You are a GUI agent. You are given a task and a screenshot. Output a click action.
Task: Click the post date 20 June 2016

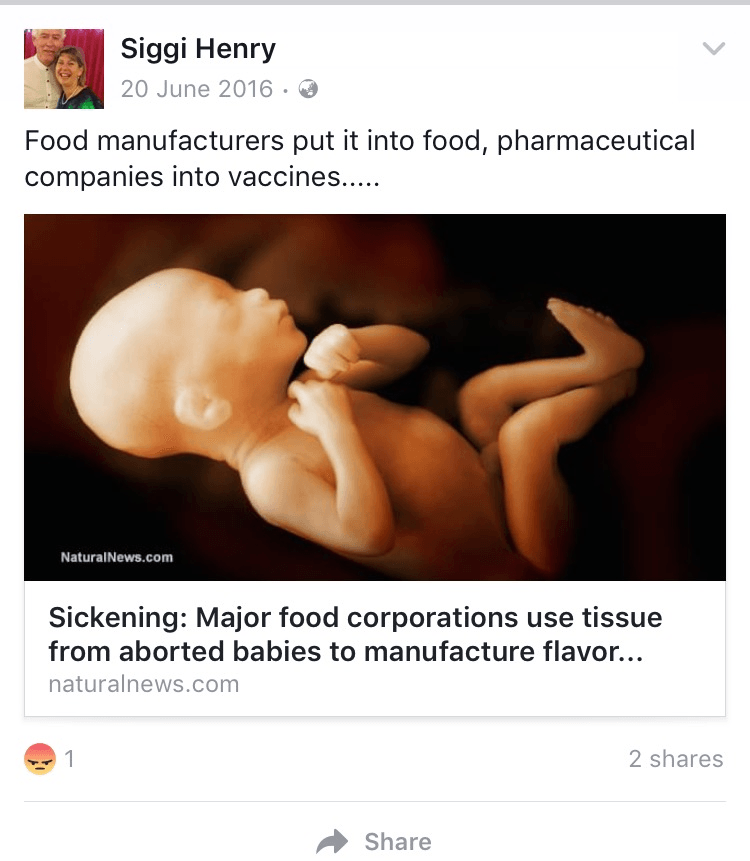[x=197, y=89]
